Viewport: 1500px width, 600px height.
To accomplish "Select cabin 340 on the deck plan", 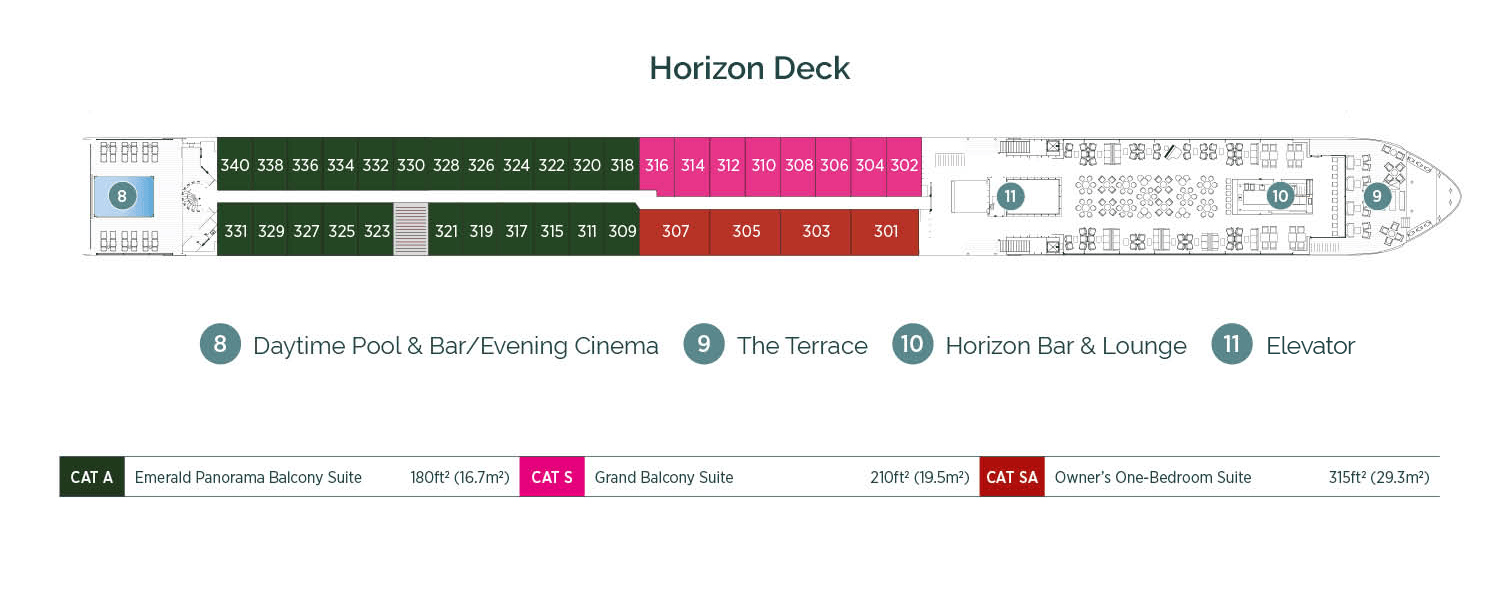I will (236, 165).
